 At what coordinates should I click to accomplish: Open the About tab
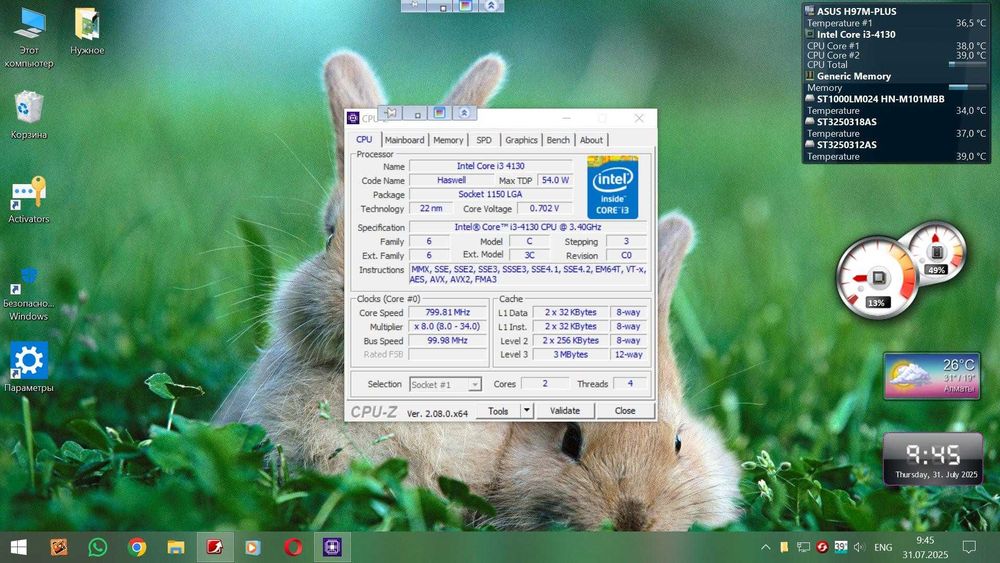591,140
